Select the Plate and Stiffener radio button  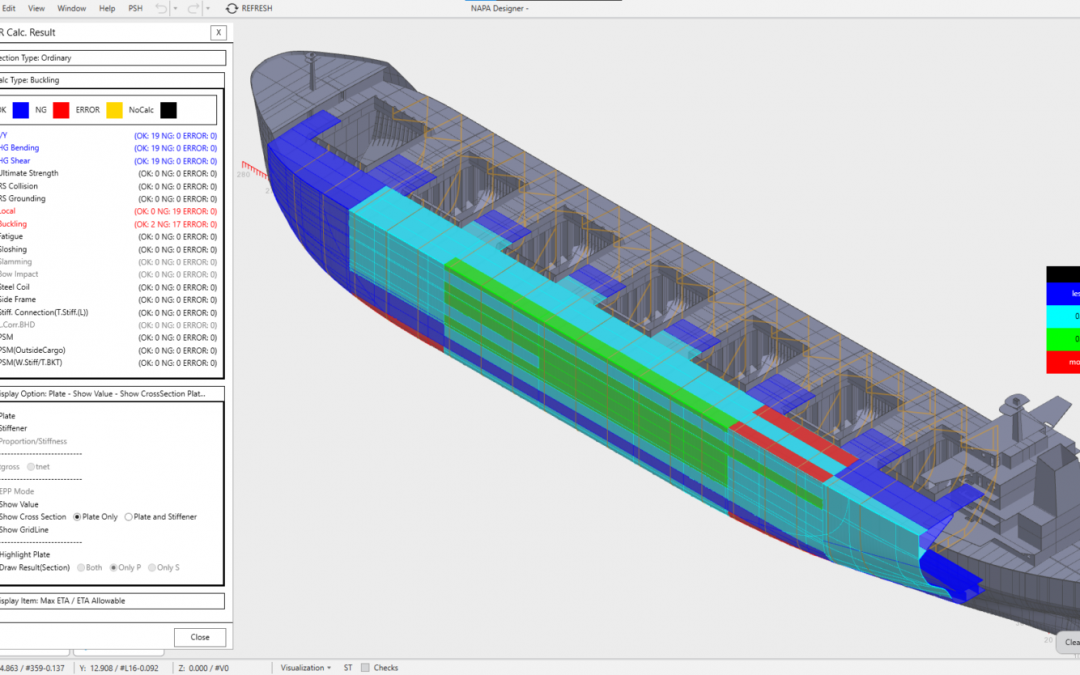[126, 517]
